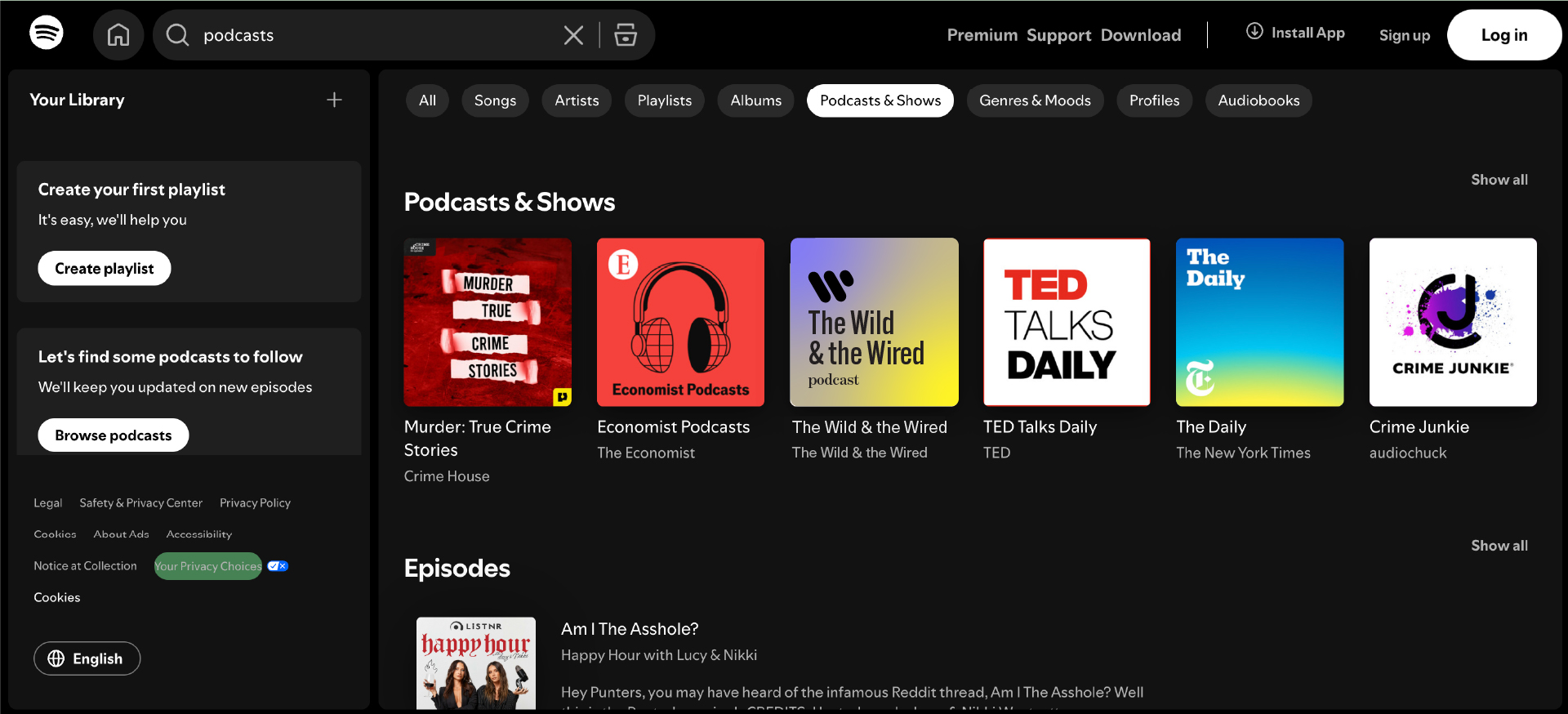The height and width of the screenshot is (714, 1568).
Task: Open the Legal footer link
Action: click(48, 503)
